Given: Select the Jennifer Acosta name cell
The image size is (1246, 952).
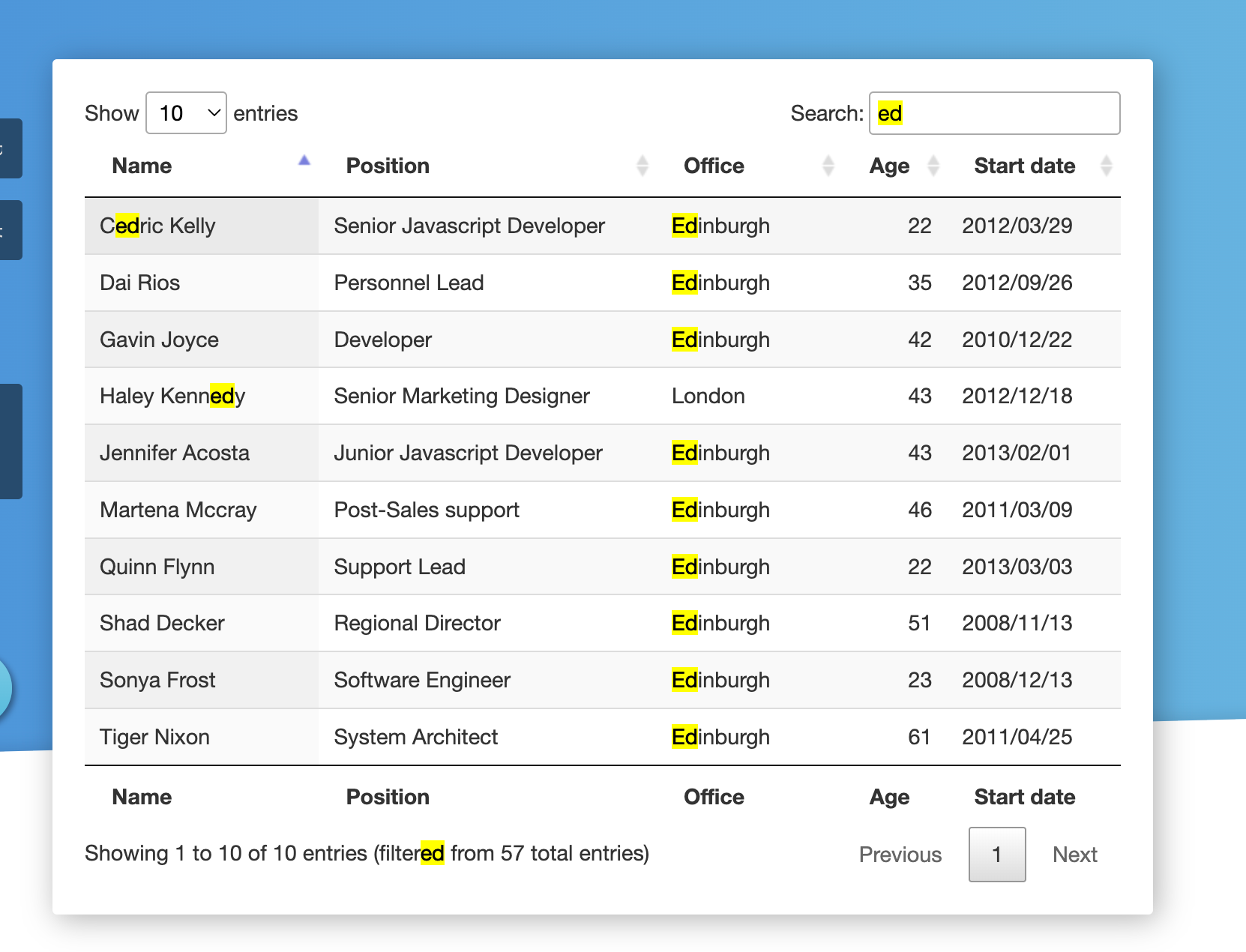Looking at the screenshot, I should [202, 453].
